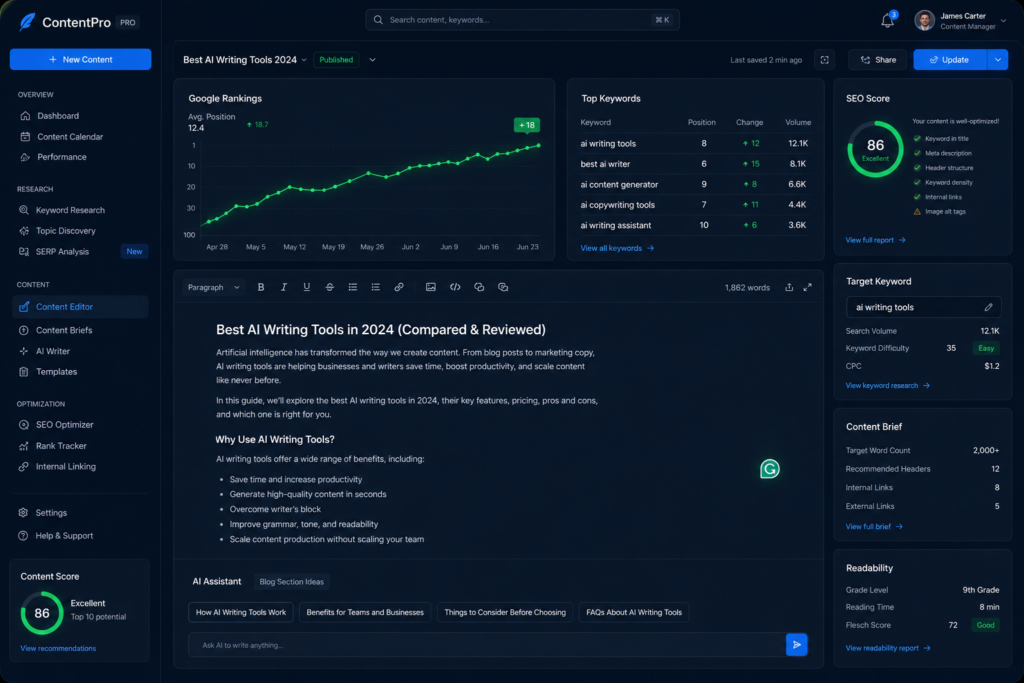
Task: Choose Benefits for Teams and Businesses suggestion
Action: (365, 612)
